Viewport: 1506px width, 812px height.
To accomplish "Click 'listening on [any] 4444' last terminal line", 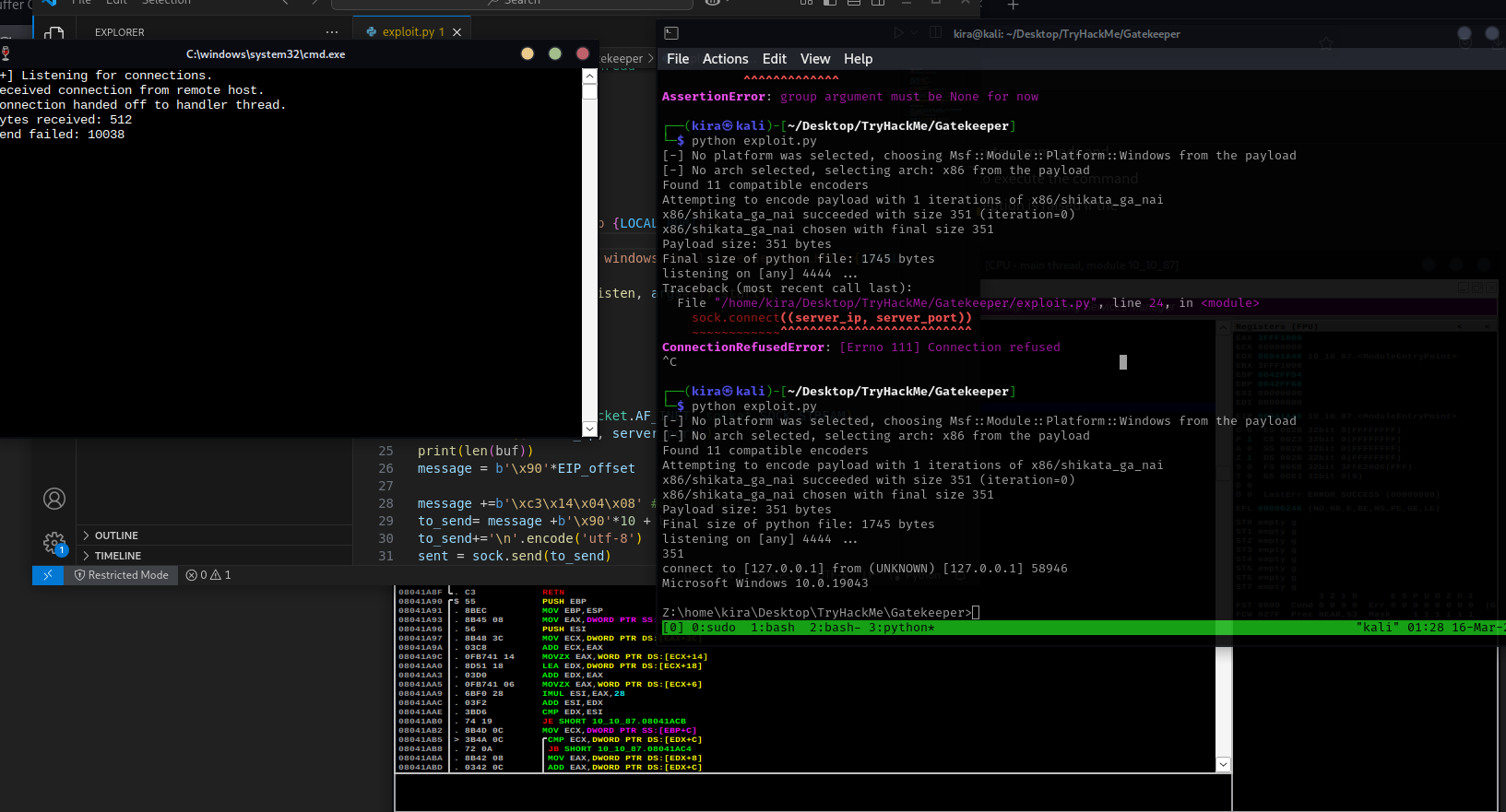I will click(760, 539).
